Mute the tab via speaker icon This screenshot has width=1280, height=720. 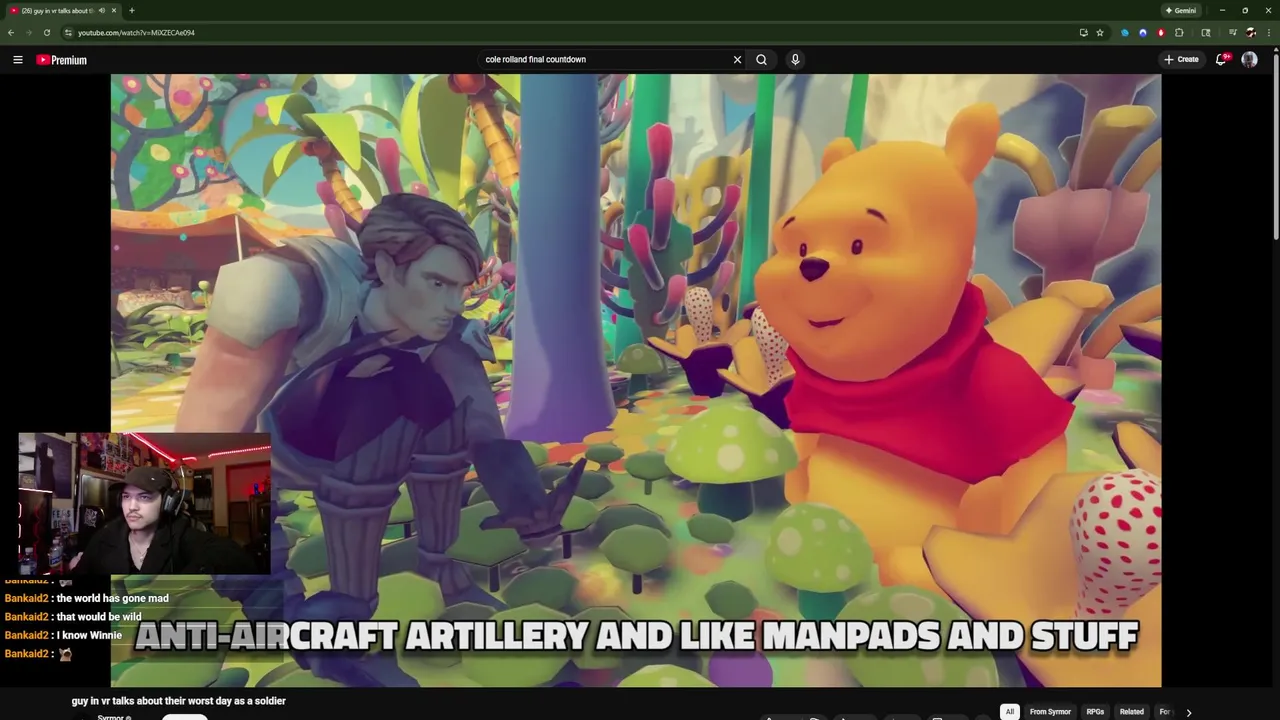(101, 10)
